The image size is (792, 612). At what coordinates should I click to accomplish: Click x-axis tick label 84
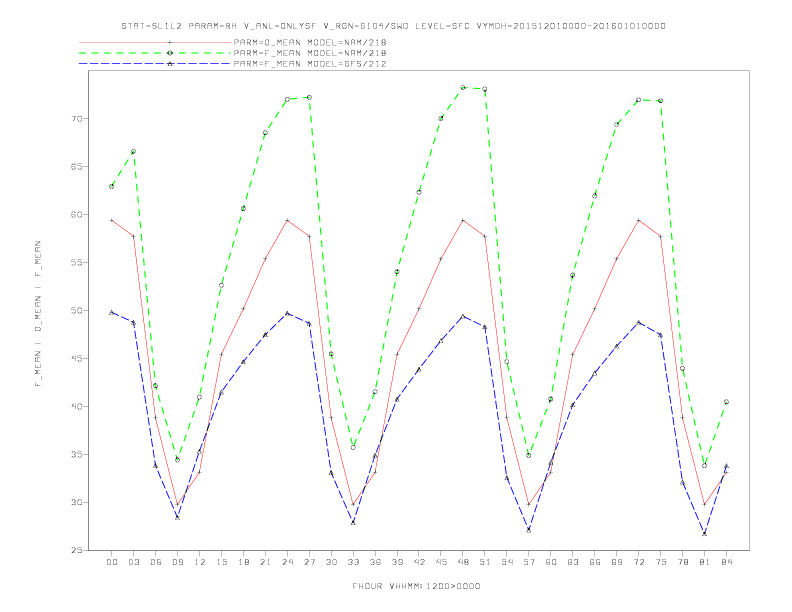tap(726, 562)
